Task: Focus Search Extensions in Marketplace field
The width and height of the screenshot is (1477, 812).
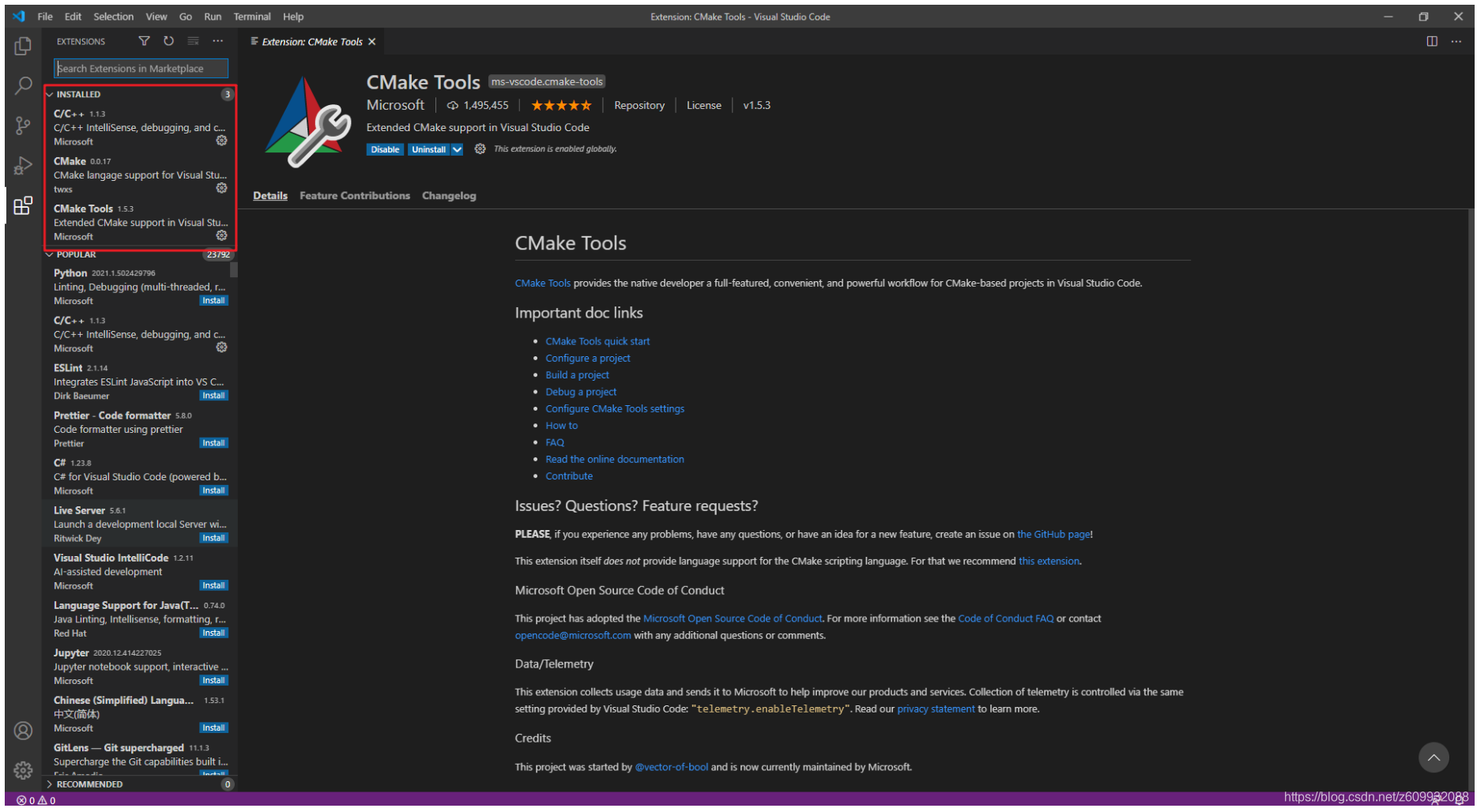Action: click(x=141, y=69)
